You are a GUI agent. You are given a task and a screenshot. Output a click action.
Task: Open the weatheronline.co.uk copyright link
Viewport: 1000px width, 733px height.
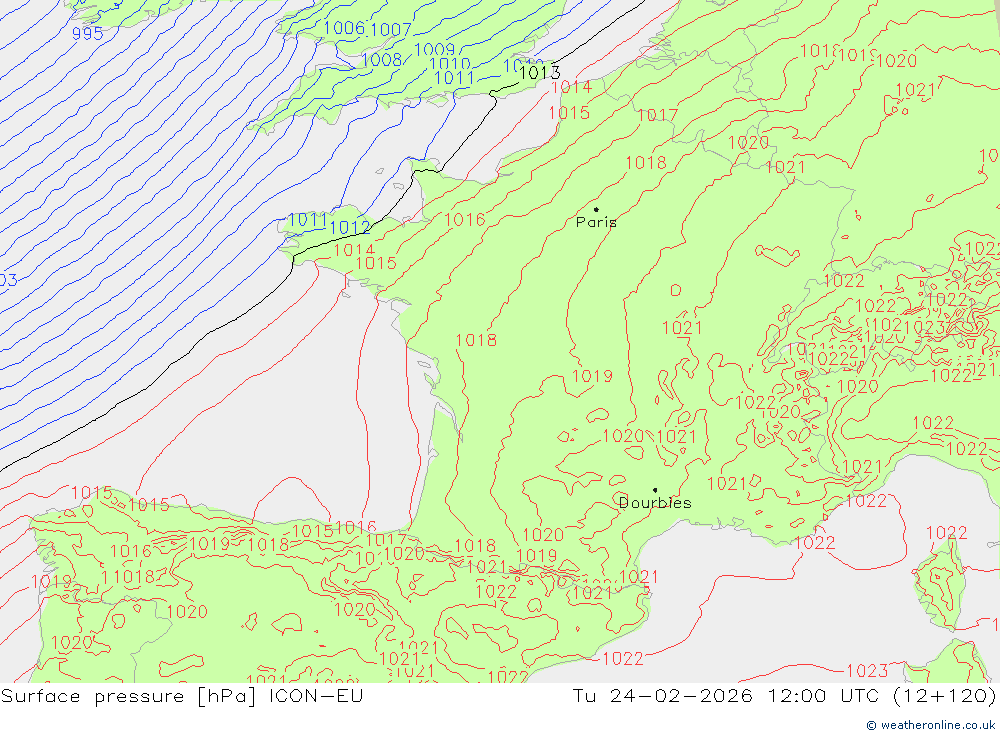tap(930, 725)
